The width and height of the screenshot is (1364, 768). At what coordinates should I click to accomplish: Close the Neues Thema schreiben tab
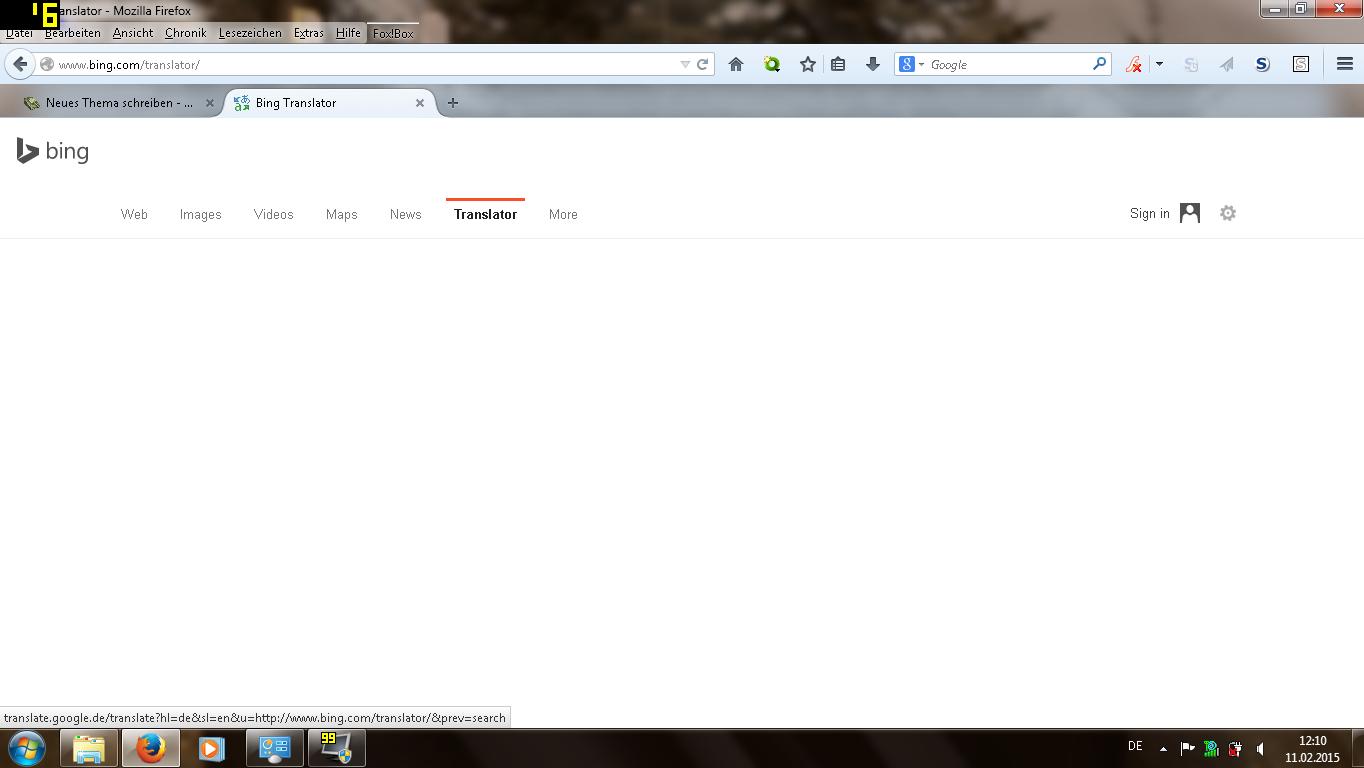click(209, 103)
